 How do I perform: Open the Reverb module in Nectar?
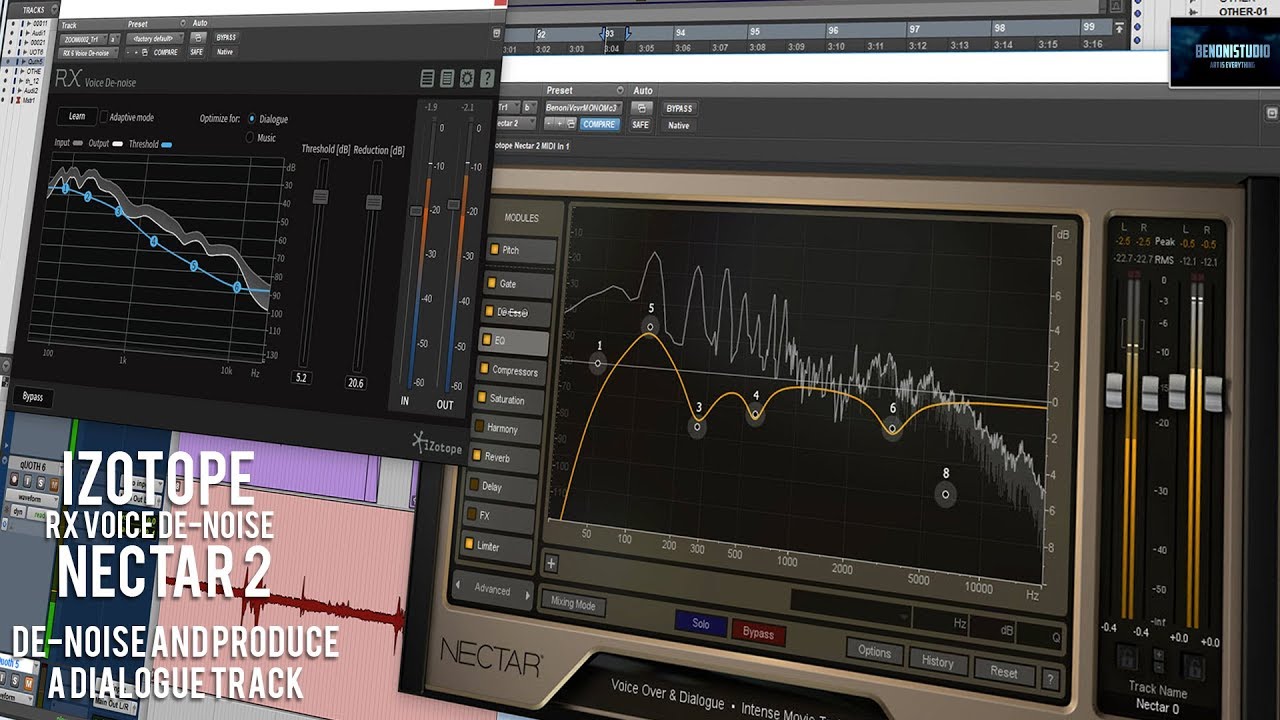pos(504,457)
